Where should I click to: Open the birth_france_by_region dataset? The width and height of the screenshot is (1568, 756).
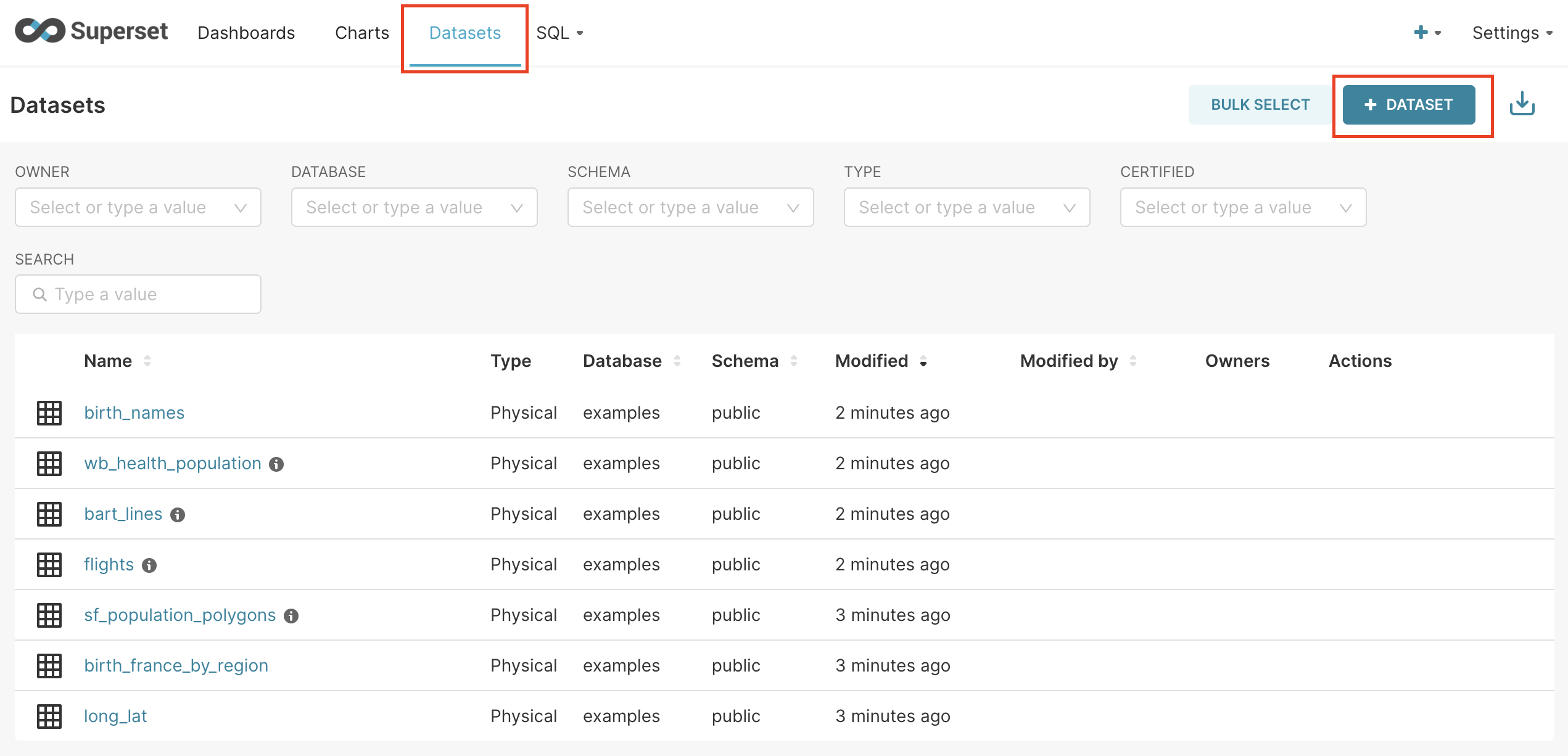point(176,665)
